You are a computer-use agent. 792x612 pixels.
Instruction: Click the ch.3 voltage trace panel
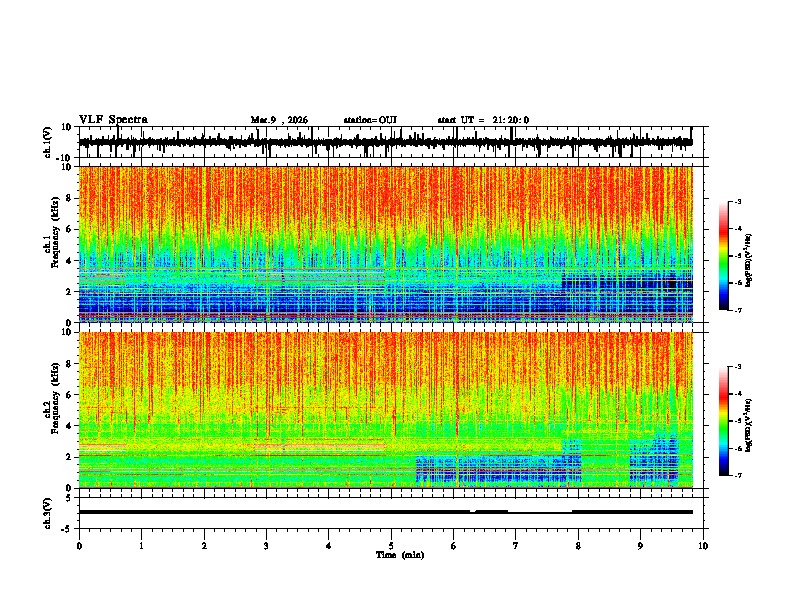393,513
